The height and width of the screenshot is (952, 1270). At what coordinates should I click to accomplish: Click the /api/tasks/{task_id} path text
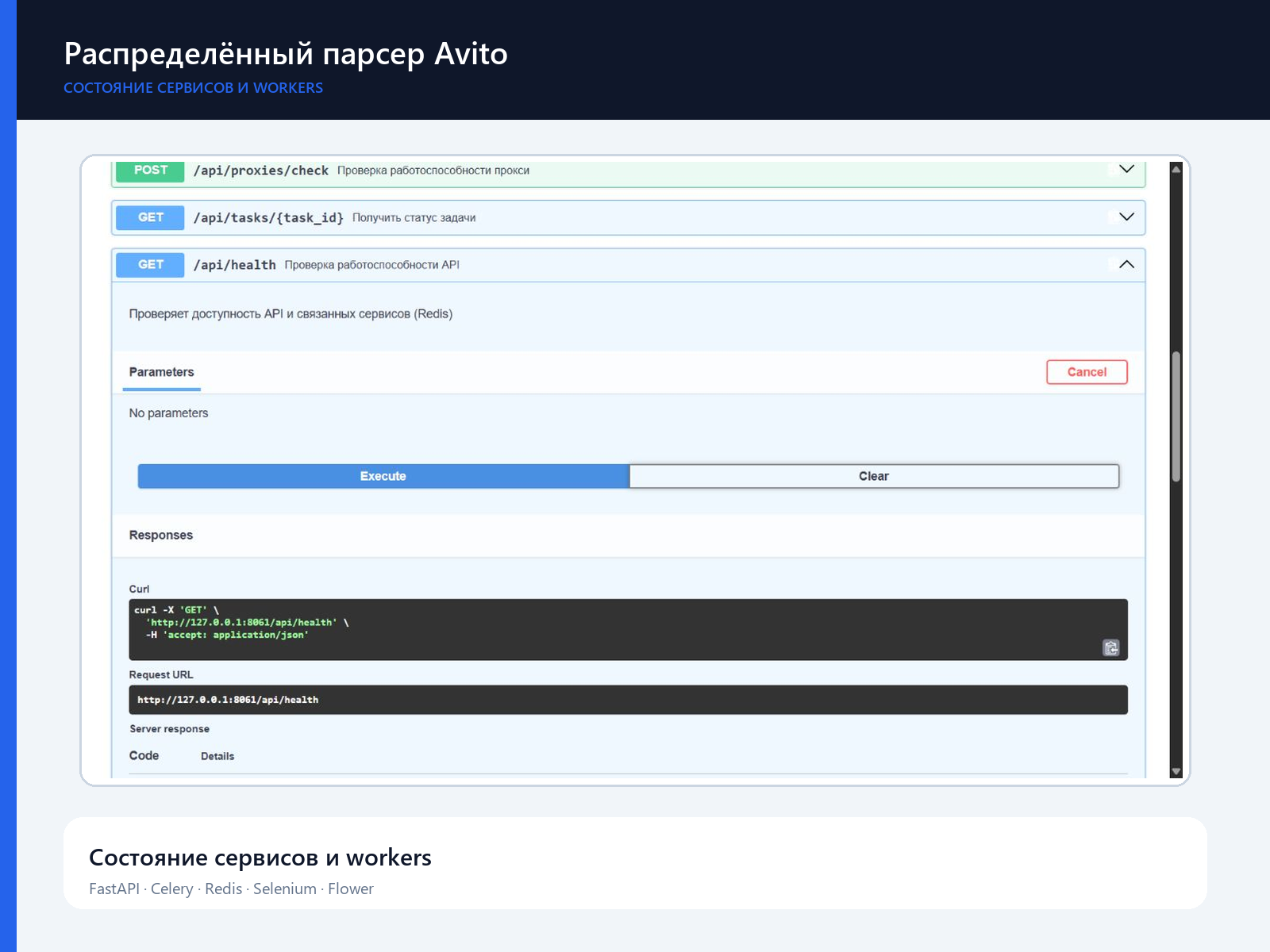(x=268, y=217)
